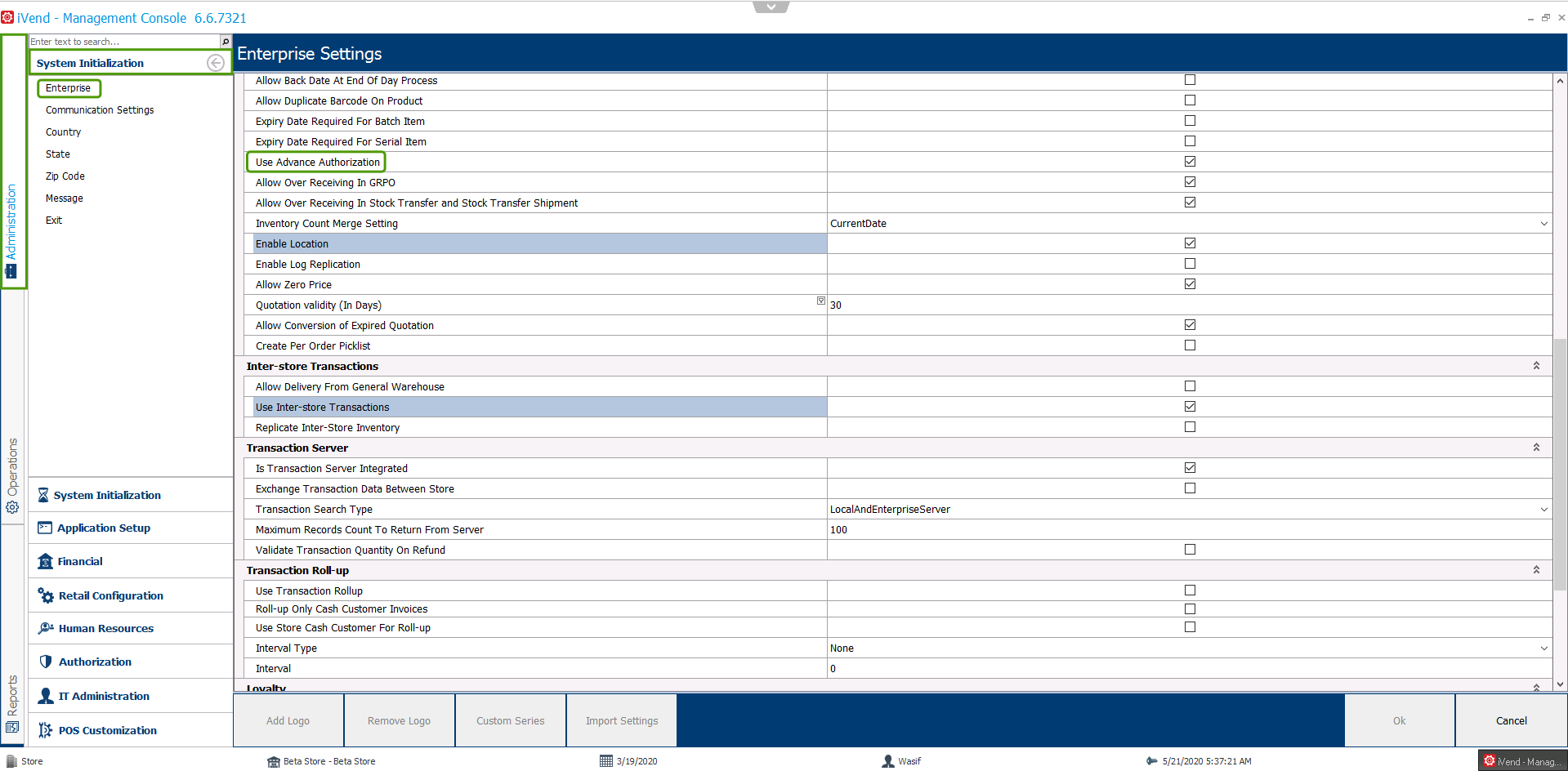Click the key icon beside login timestamp

pyautogui.click(x=1152, y=761)
